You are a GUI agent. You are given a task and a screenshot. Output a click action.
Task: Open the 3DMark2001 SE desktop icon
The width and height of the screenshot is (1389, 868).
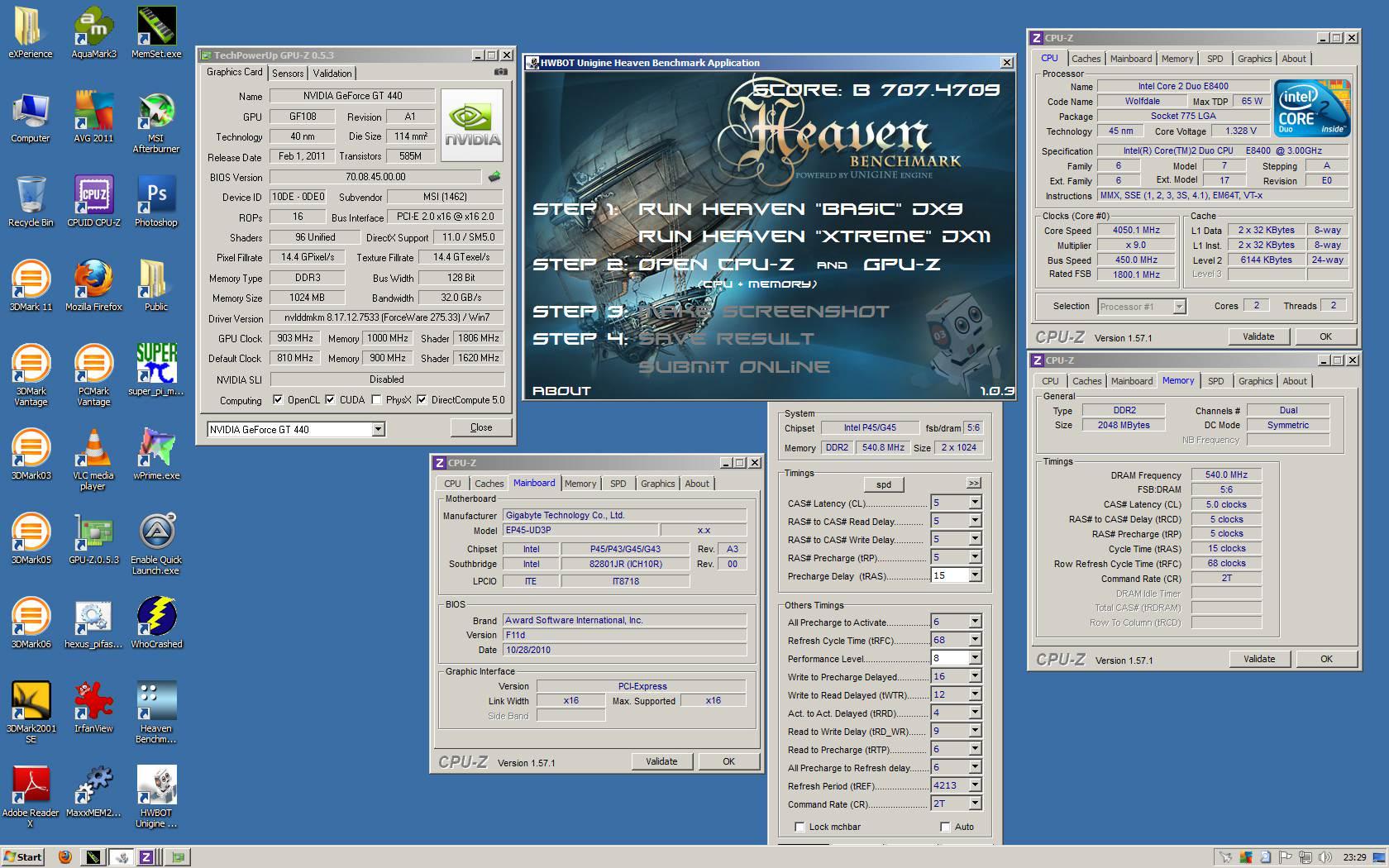[31, 713]
